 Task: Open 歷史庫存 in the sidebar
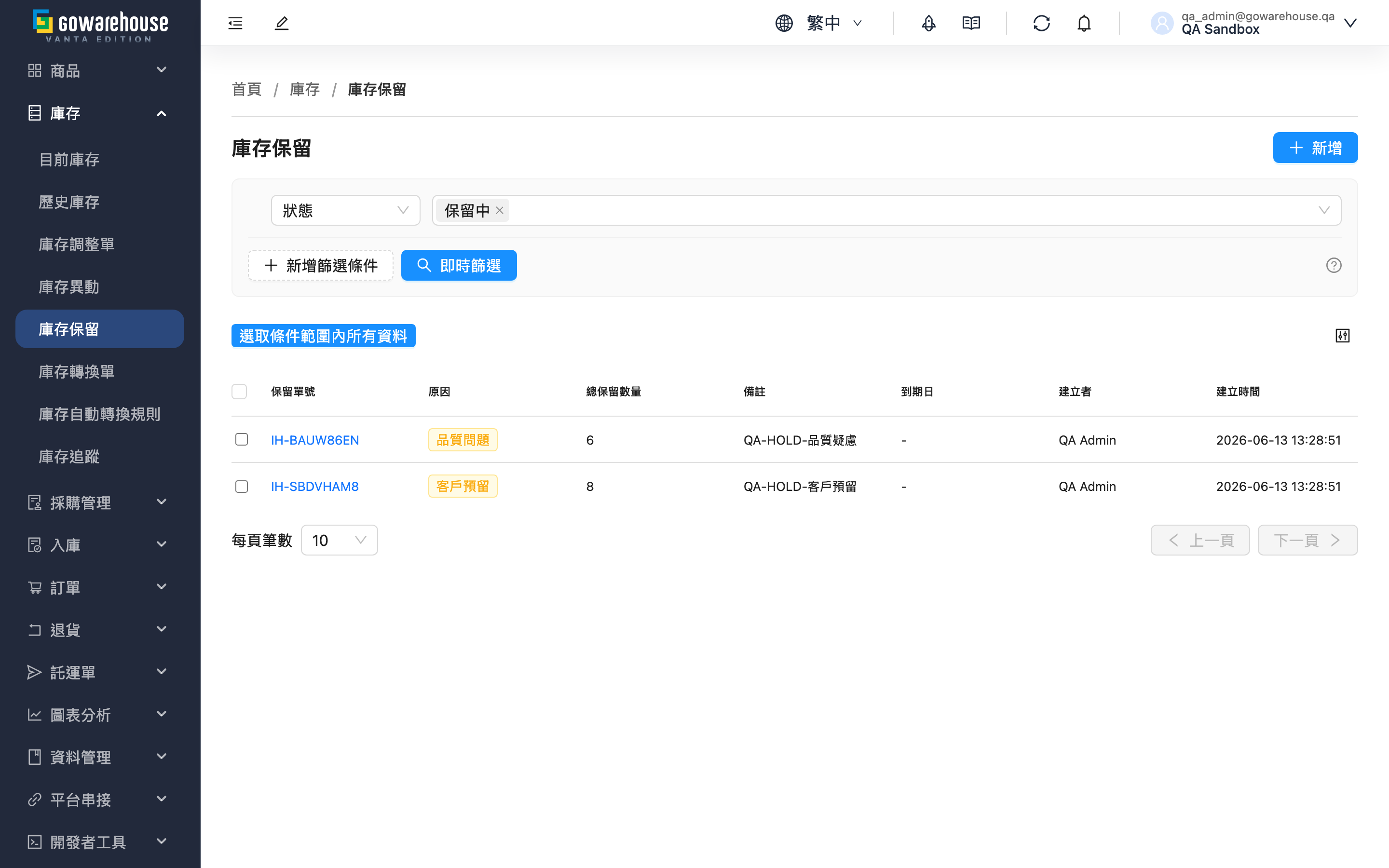[x=69, y=202]
